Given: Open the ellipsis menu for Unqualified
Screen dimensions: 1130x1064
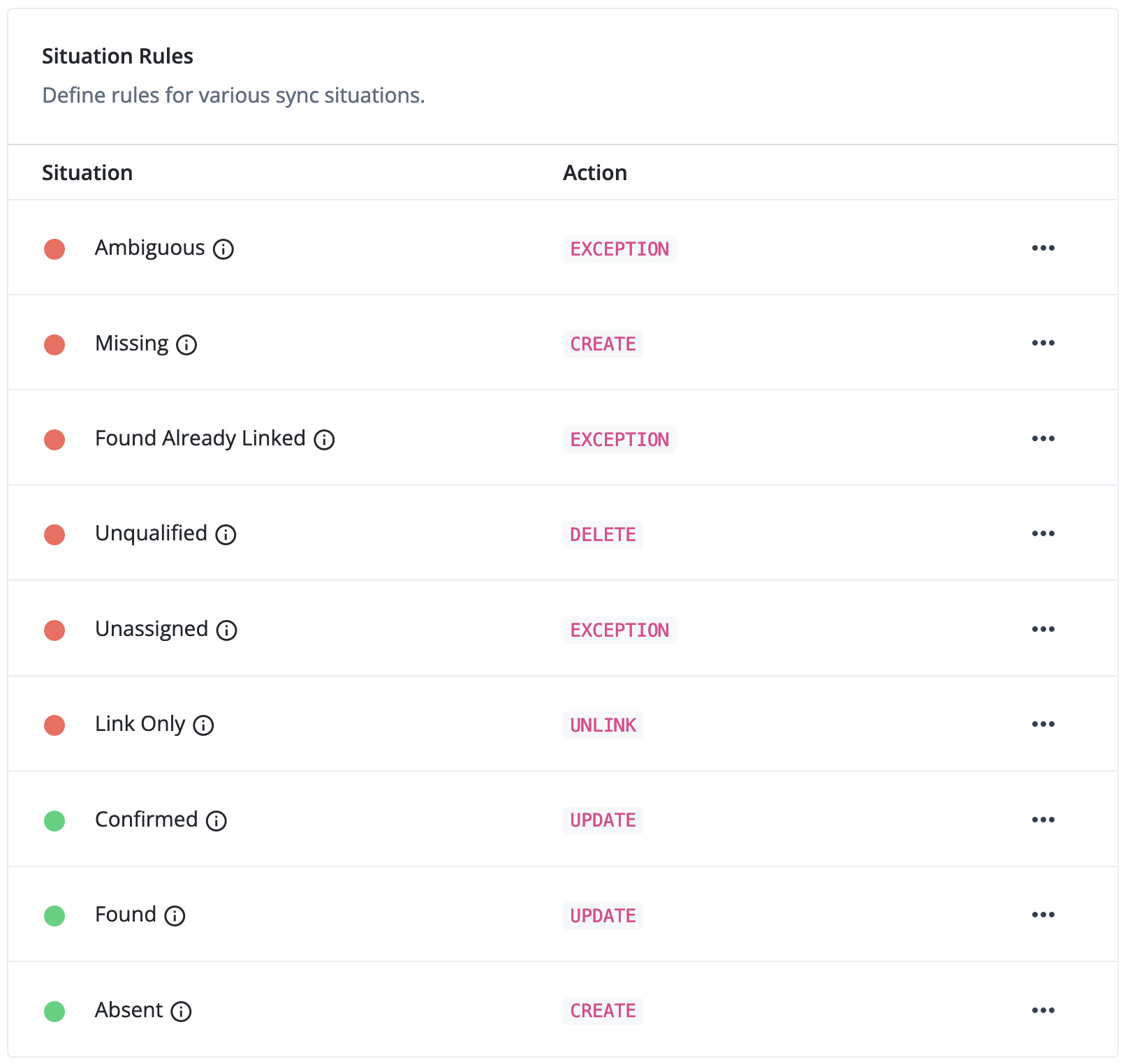Looking at the screenshot, I should [x=1043, y=533].
